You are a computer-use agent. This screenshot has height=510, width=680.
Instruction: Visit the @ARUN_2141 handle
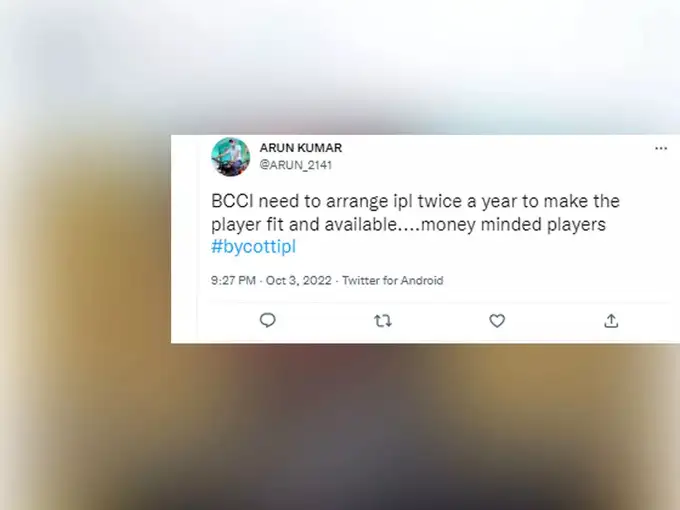click(296, 165)
